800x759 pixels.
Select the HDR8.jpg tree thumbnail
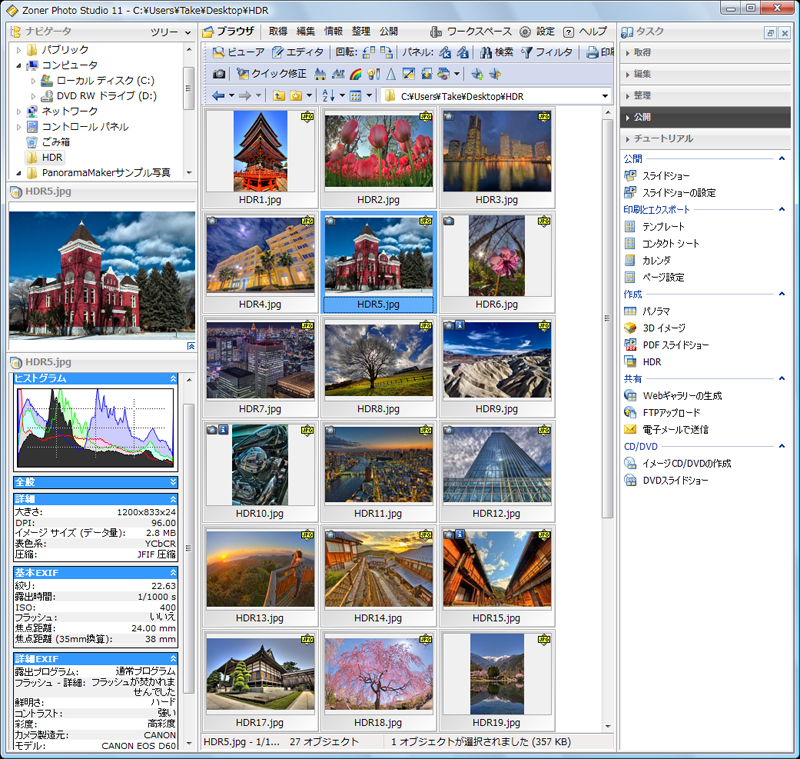(378, 357)
